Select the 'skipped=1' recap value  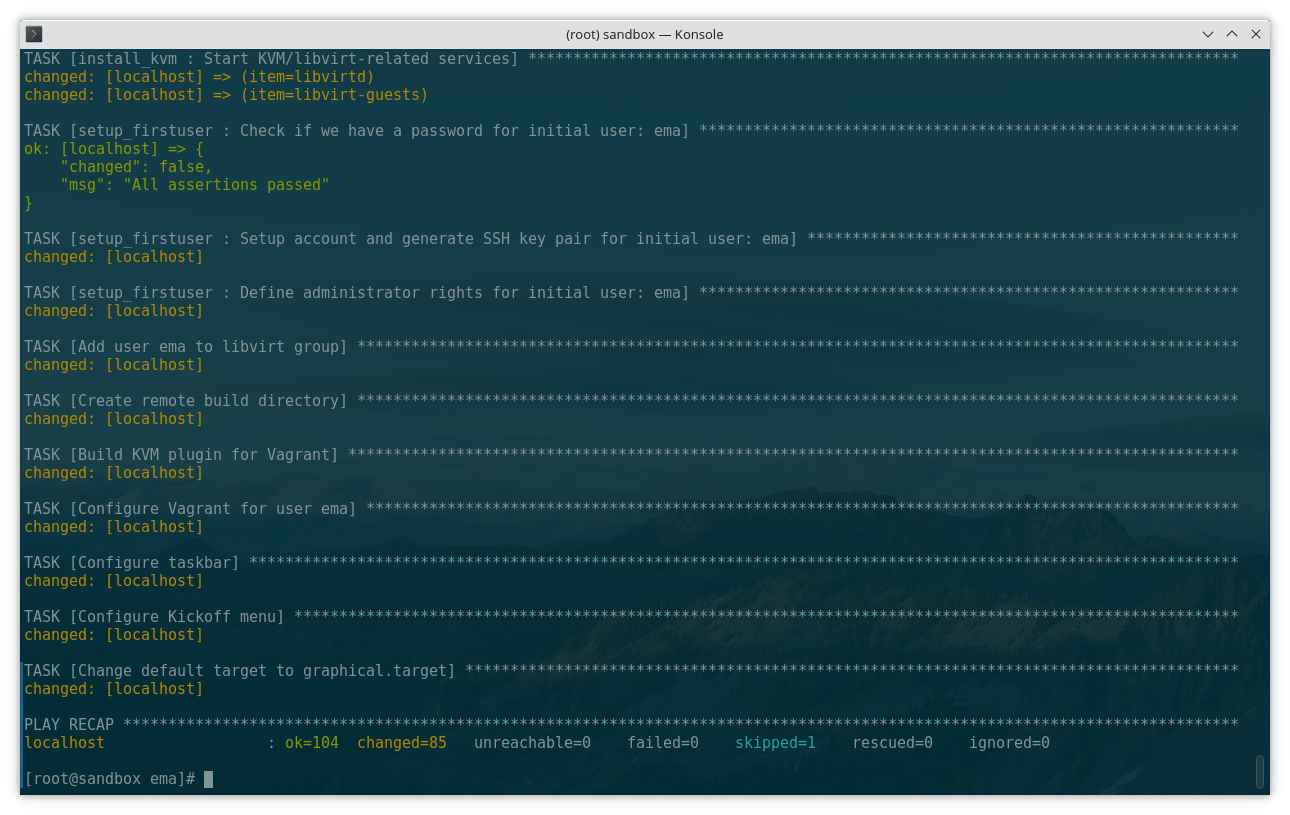point(776,743)
